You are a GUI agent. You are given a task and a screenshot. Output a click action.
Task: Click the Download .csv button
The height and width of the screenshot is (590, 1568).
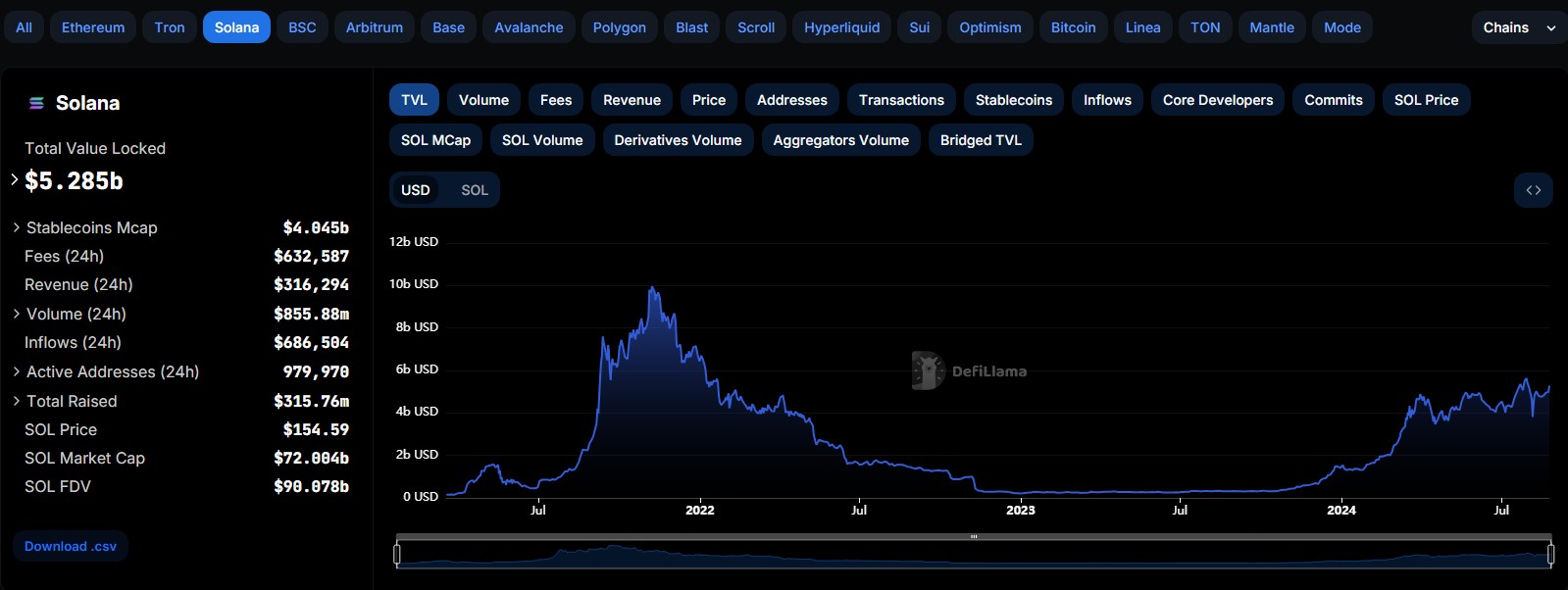(x=71, y=547)
